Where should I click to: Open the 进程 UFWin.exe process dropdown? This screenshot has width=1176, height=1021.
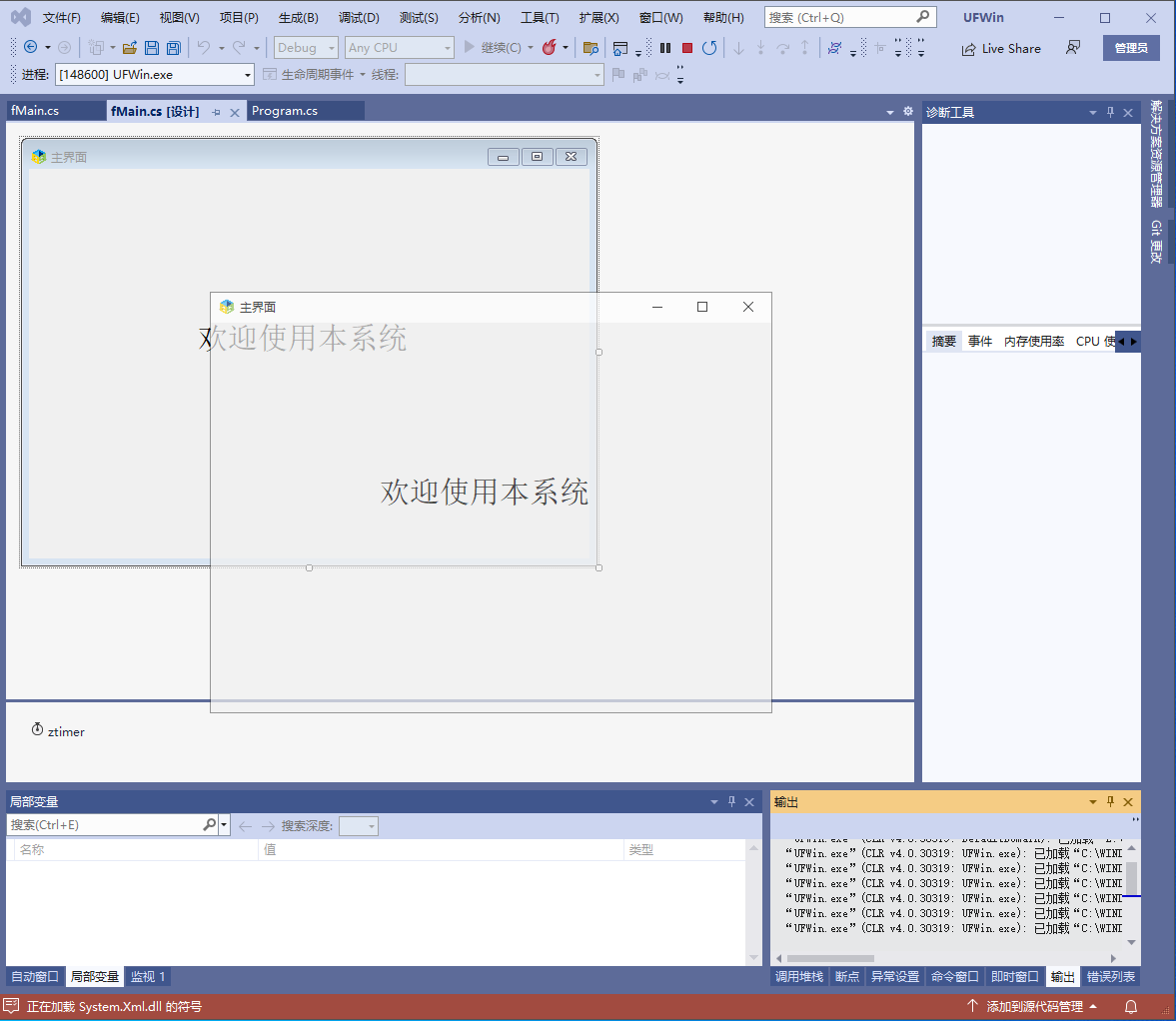click(x=155, y=75)
